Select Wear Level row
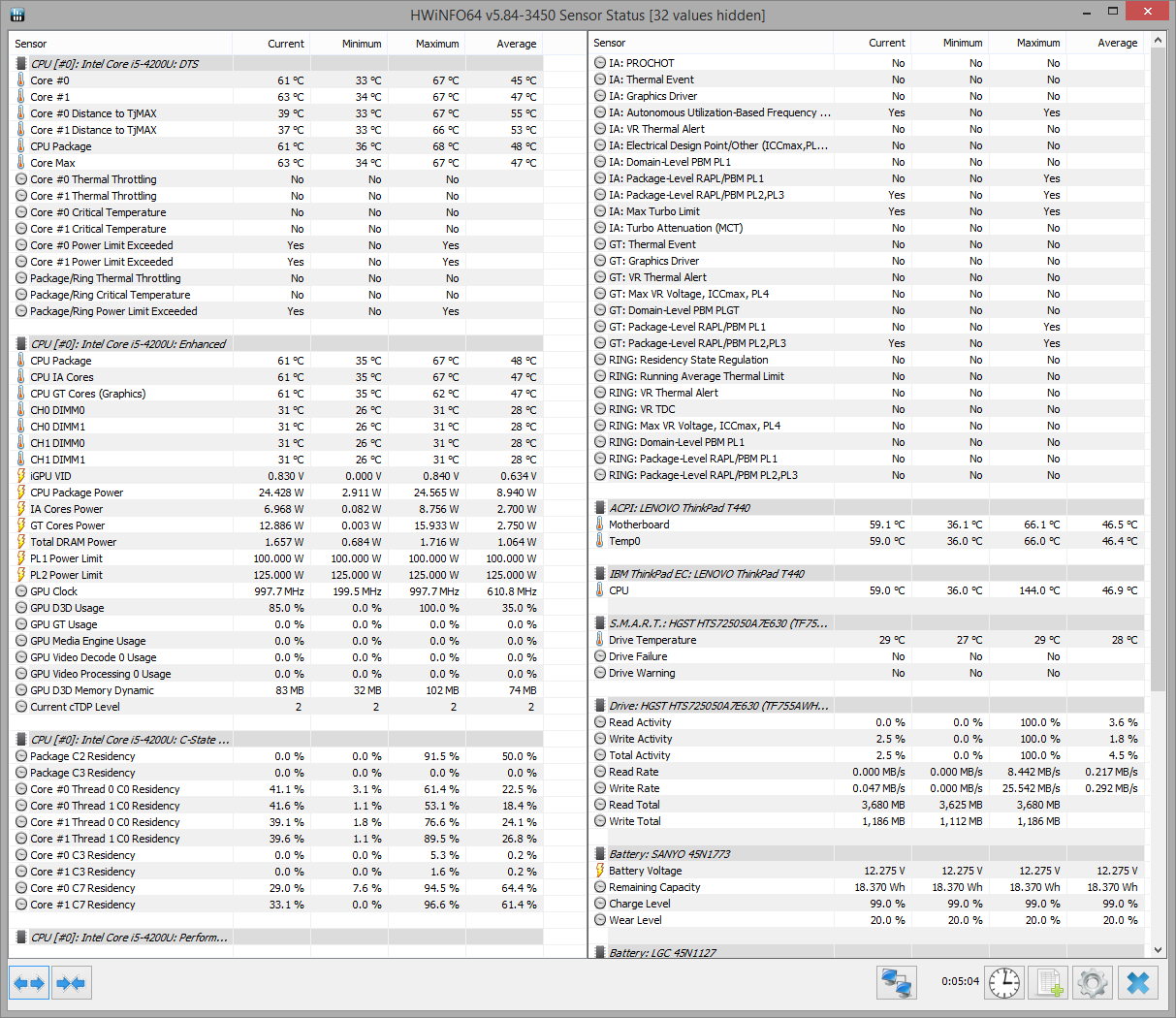 (x=868, y=920)
